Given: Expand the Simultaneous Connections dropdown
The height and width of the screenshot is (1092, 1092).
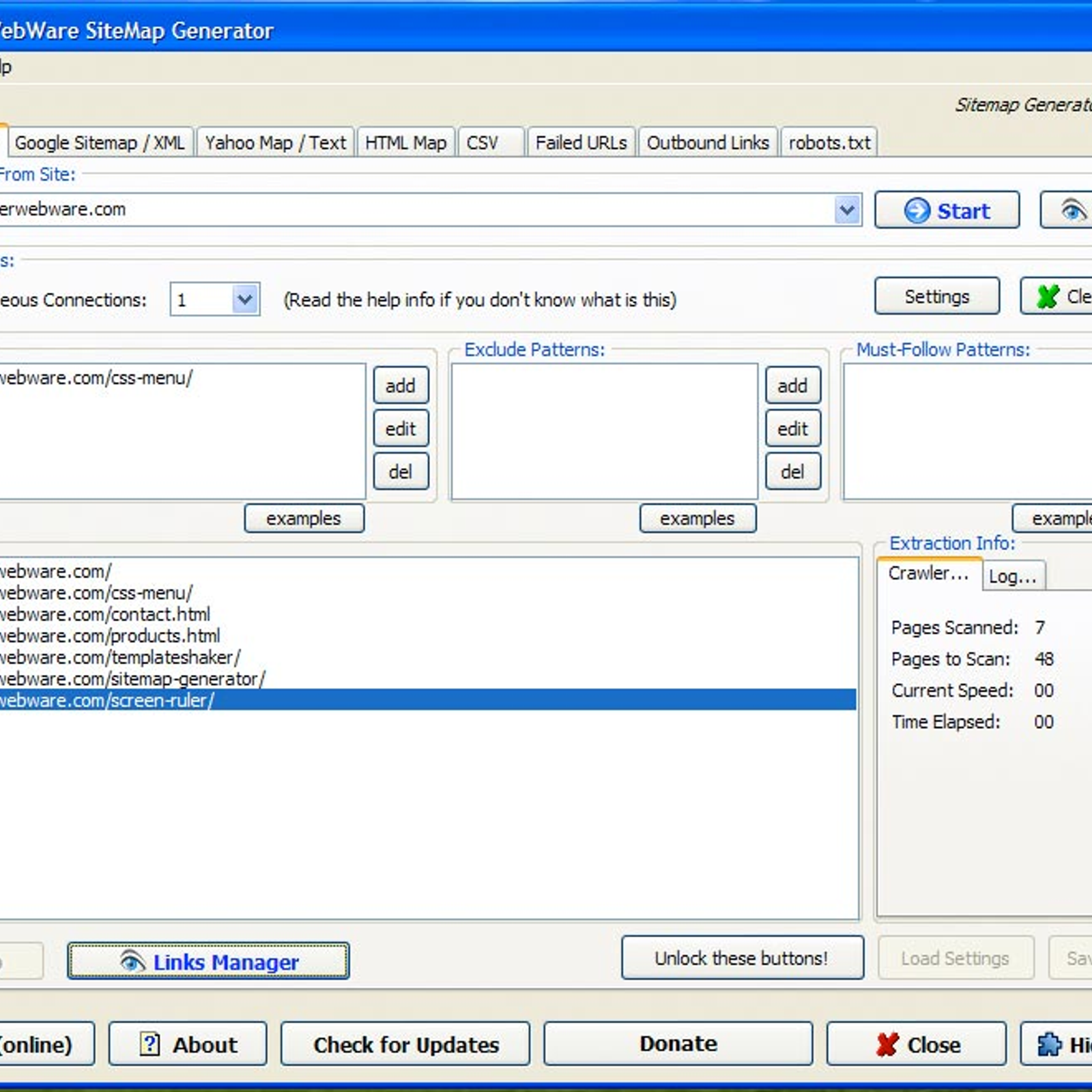Looking at the screenshot, I should [x=245, y=299].
